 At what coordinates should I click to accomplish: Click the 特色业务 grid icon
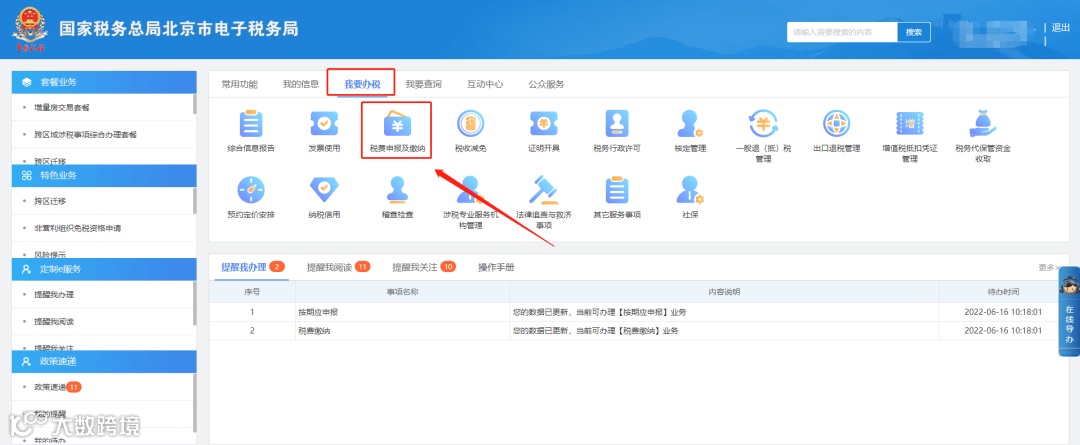[x=27, y=176]
